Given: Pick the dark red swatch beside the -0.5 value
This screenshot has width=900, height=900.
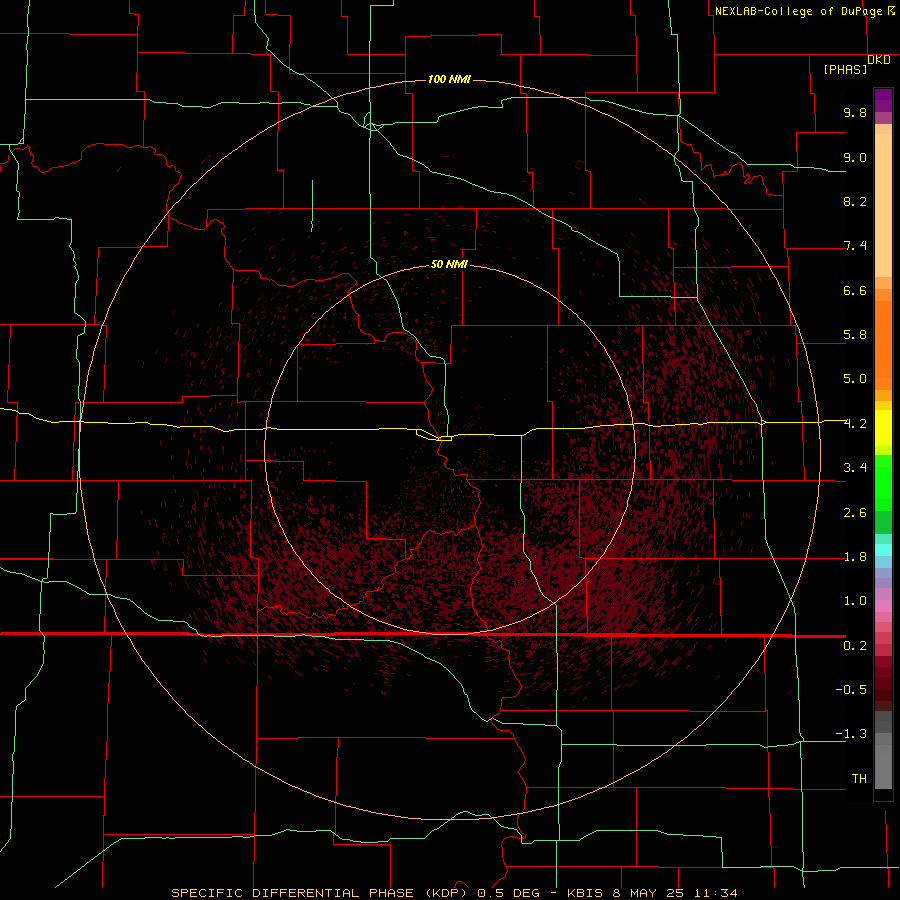Looking at the screenshot, I should pos(883,690).
